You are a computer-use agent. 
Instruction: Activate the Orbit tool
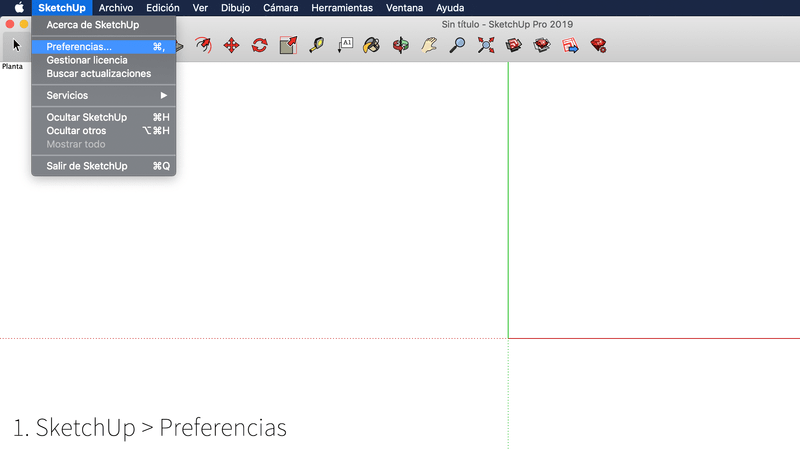tap(401, 45)
